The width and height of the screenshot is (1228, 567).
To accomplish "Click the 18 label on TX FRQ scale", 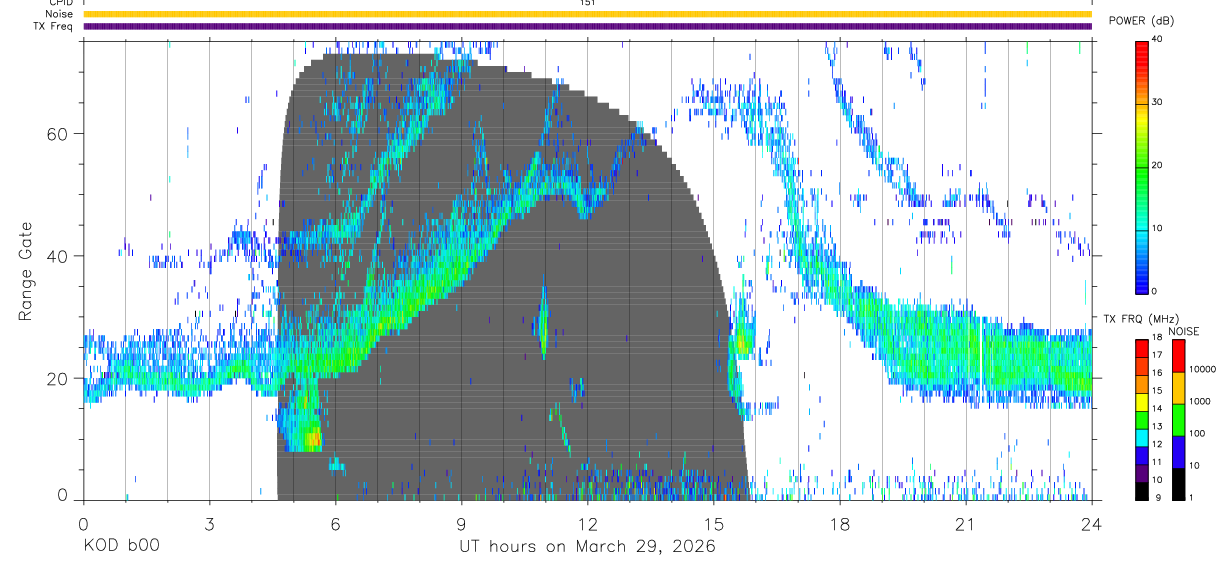I will point(1157,338).
